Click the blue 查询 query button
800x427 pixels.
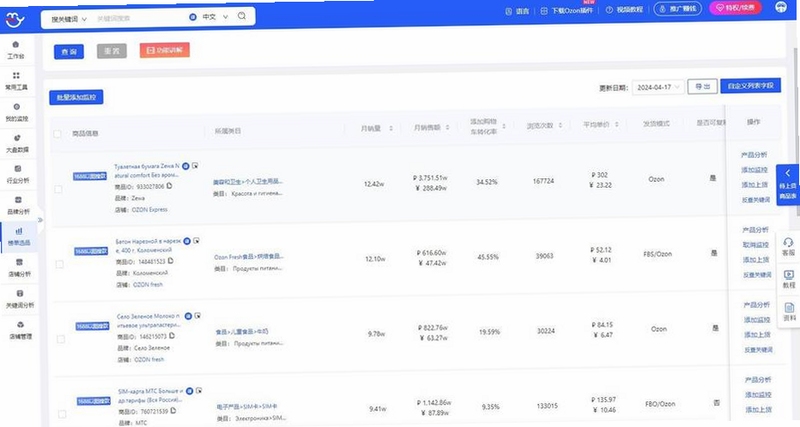tap(69, 52)
